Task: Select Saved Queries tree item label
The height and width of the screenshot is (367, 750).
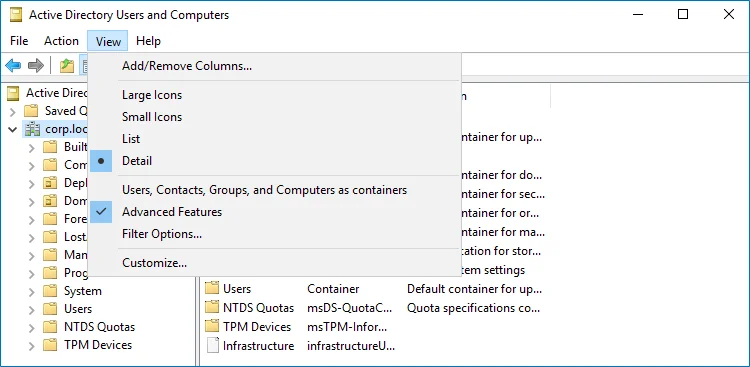Action: coord(66,111)
